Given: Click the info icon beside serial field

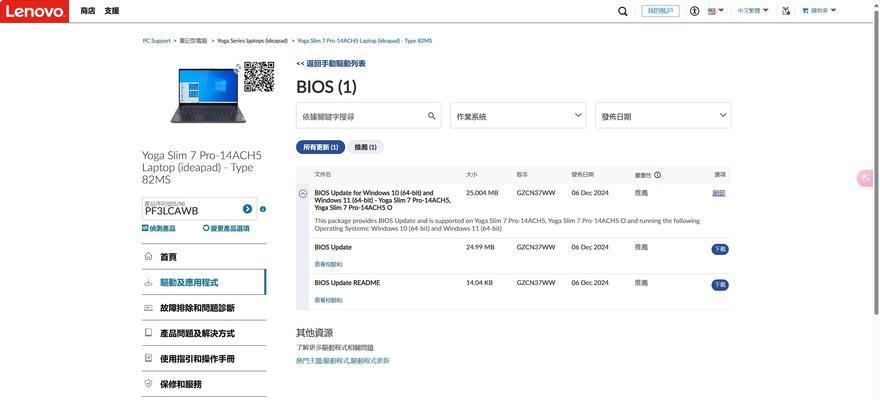Looking at the screenshot, I should click(x=263, y=209).
